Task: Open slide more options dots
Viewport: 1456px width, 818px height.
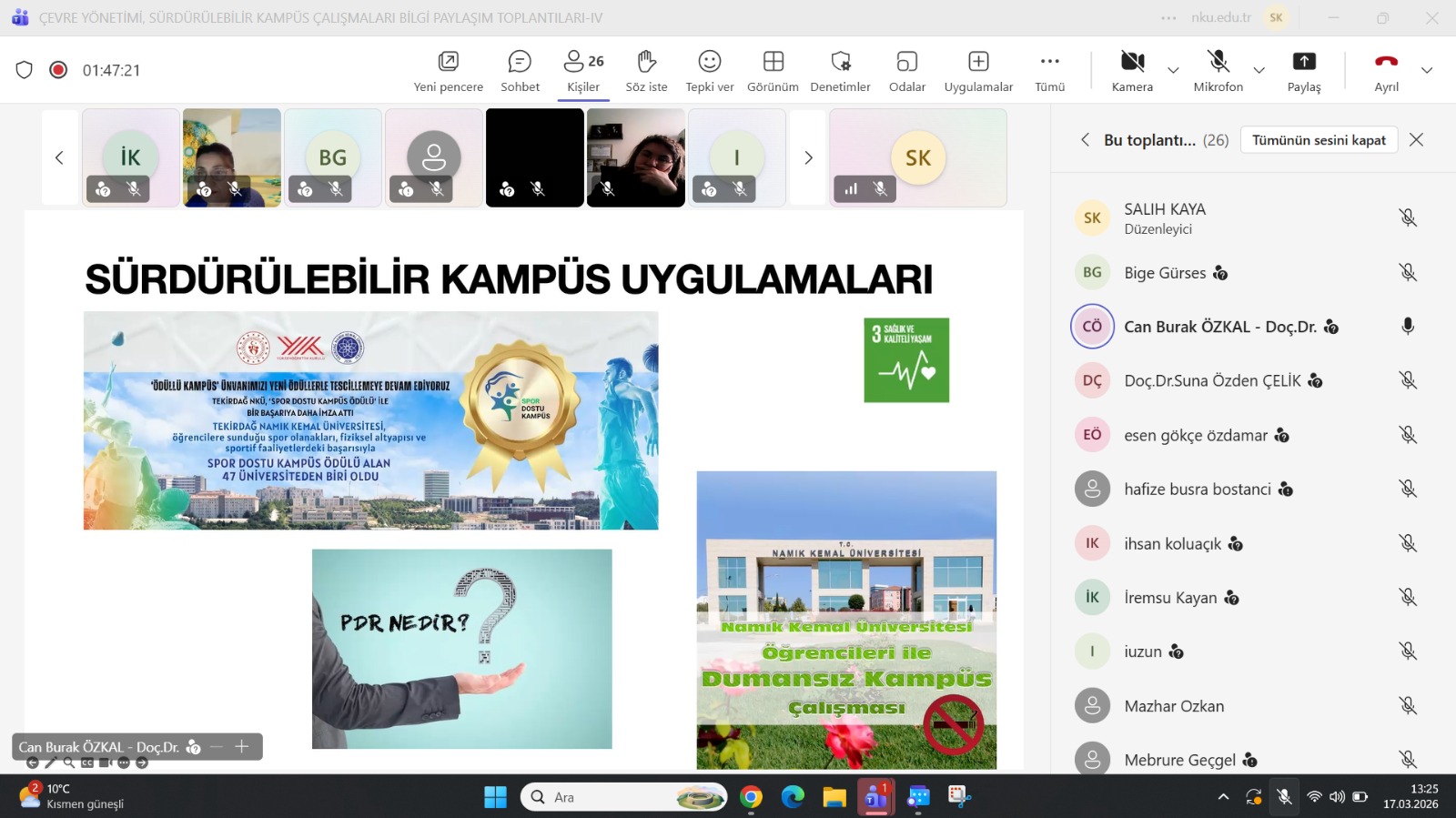Action: (x=124, y=763)
